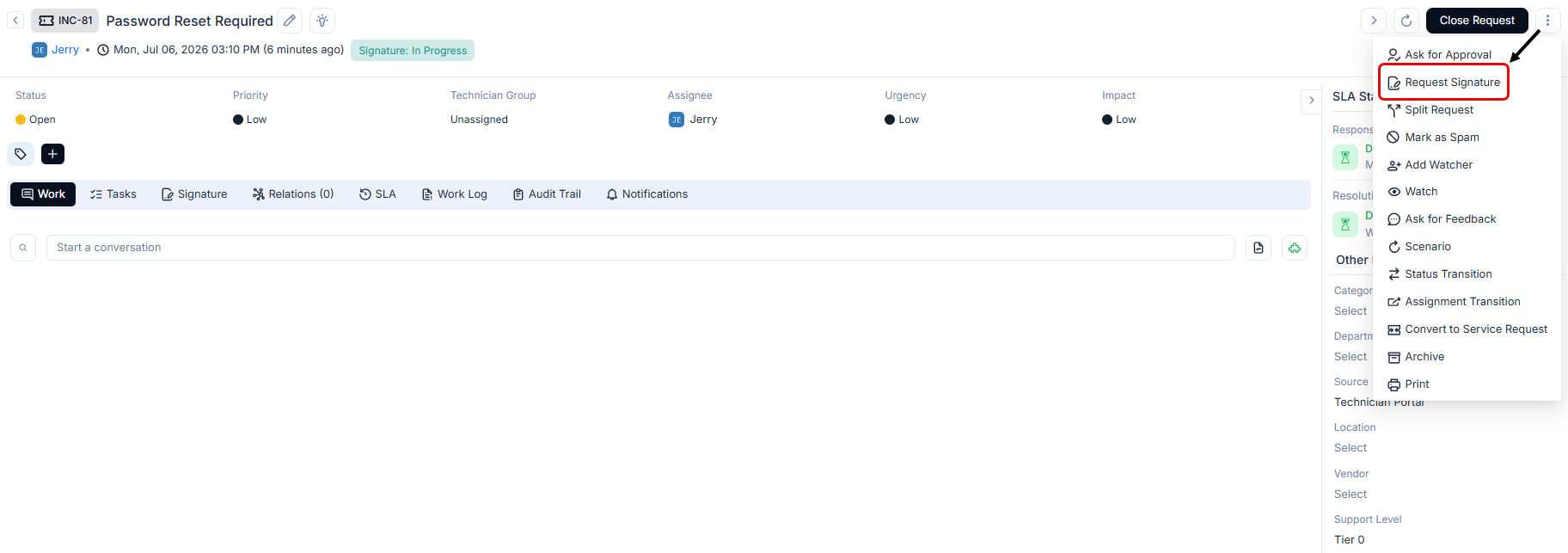Switch to the Signature tab
This screenshot has height=553, width=1568.
tap(194, 194)
